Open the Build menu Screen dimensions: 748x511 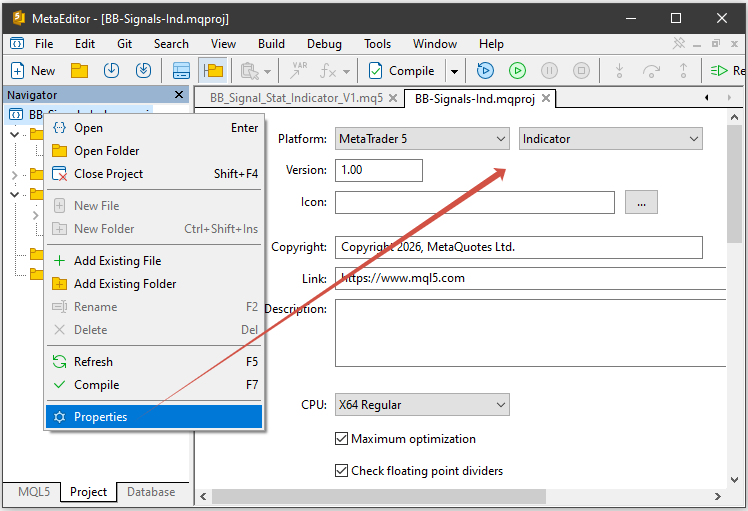click(x=271, y=44)
